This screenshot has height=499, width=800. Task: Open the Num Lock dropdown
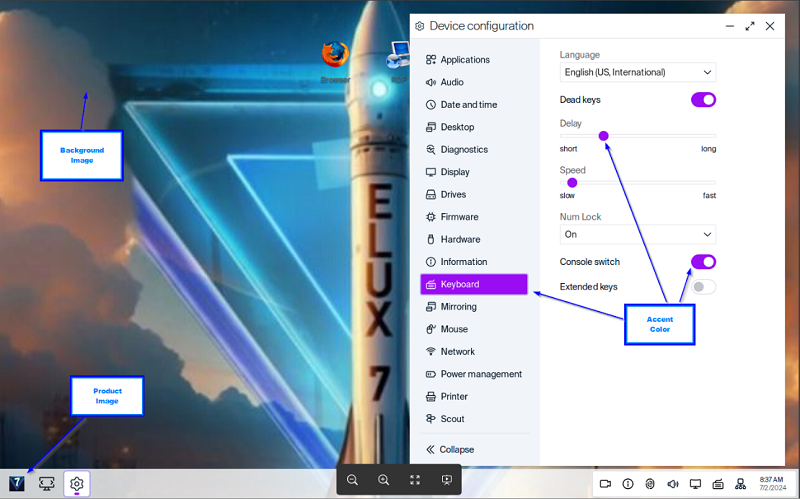638,234
